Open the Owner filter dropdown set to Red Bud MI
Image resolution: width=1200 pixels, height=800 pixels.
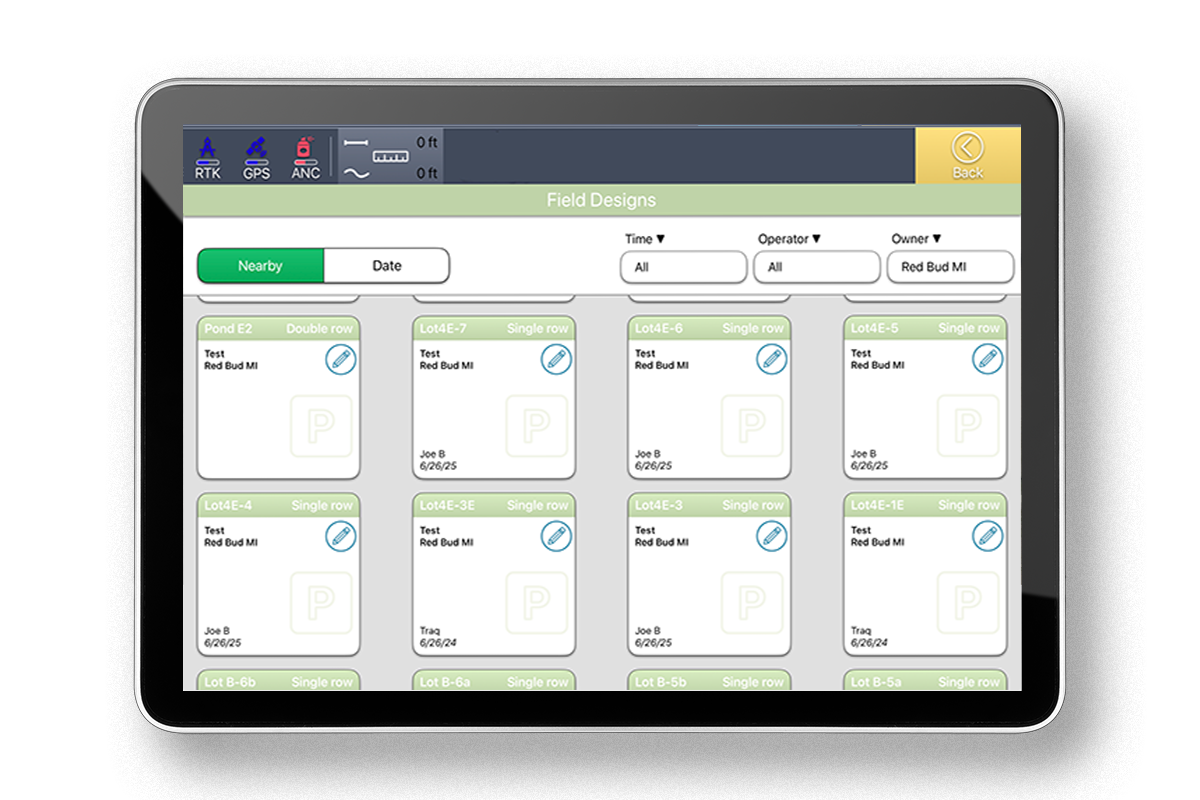[x=951, y=267]
